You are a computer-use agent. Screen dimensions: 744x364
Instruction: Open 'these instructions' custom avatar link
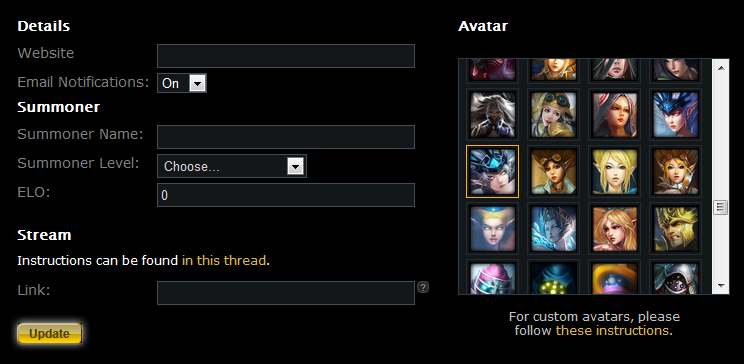tap(613, 330)
